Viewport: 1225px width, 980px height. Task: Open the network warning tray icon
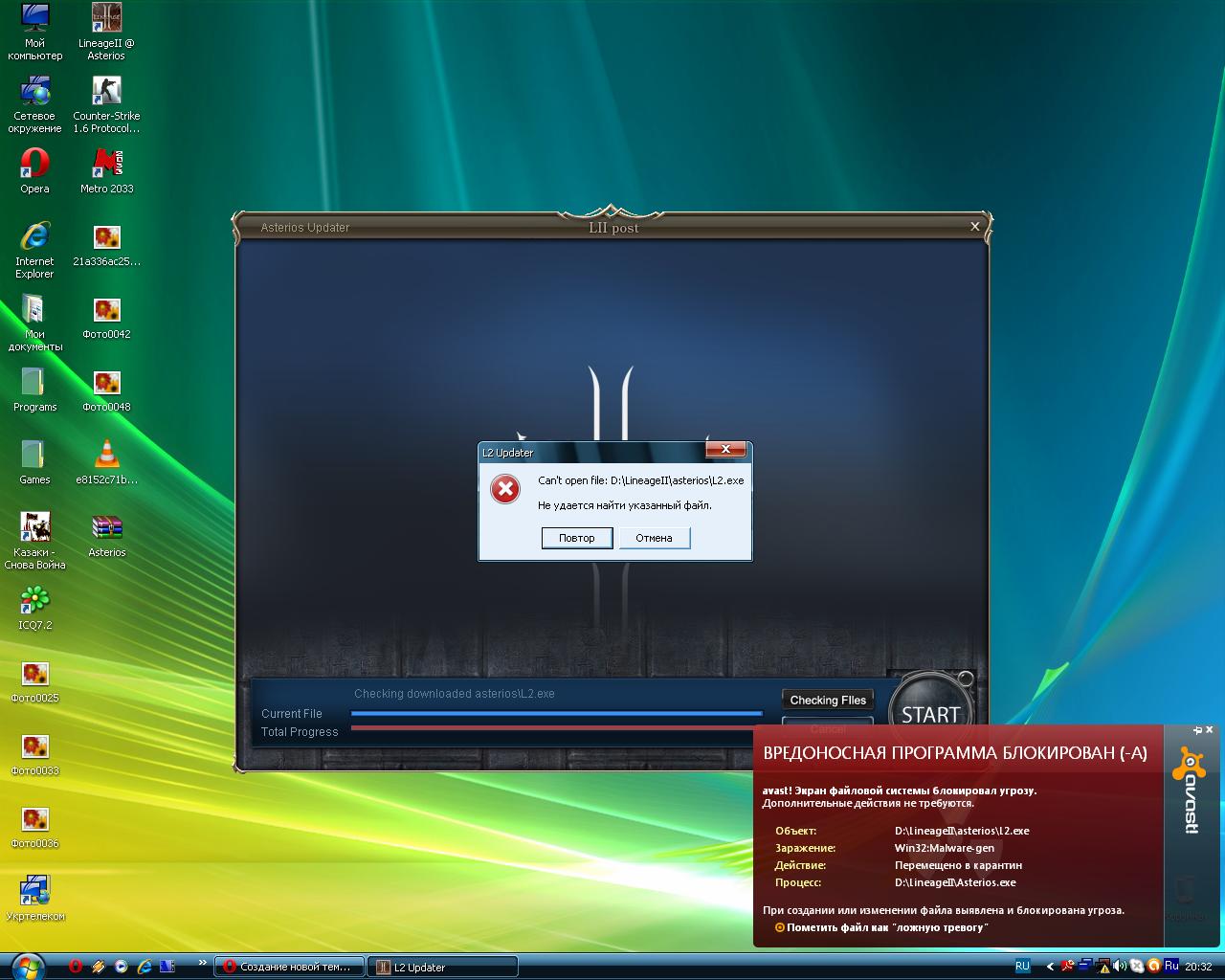(1102, 967)
